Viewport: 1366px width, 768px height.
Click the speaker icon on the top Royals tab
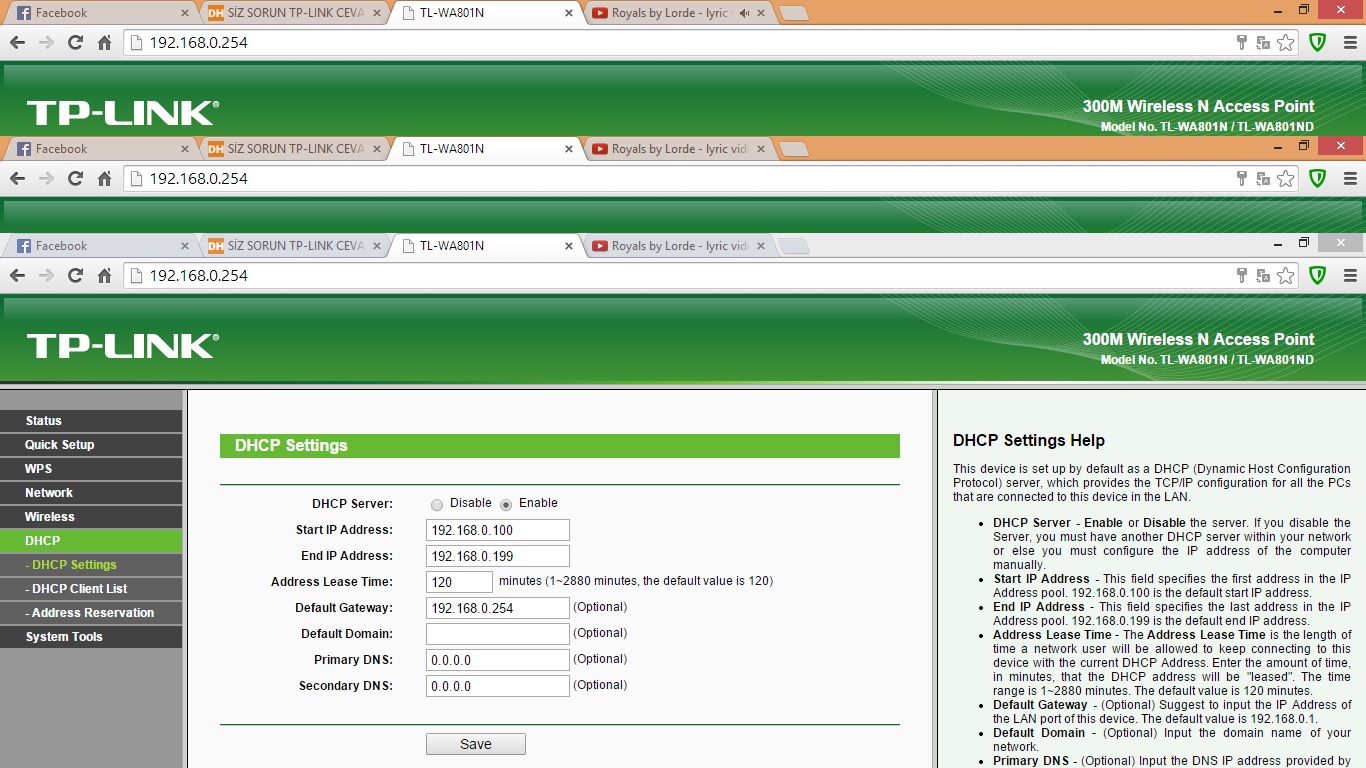pyautogui.click(x=743, y=13)
